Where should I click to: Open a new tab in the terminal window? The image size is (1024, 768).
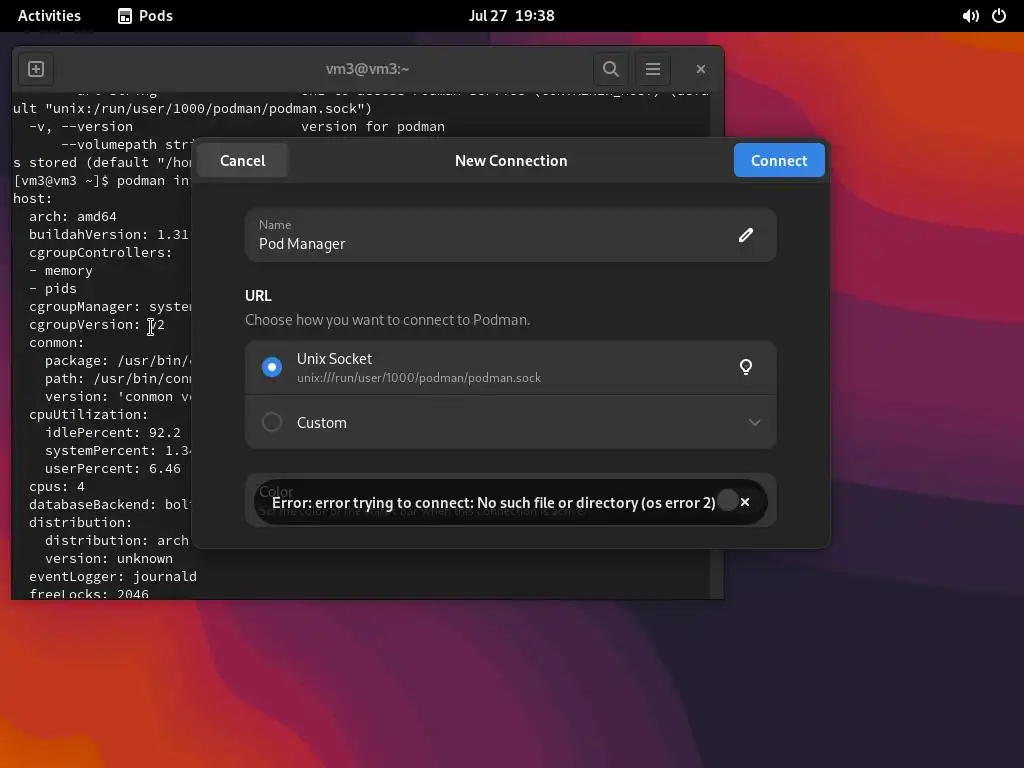click(x=36, y=69)
